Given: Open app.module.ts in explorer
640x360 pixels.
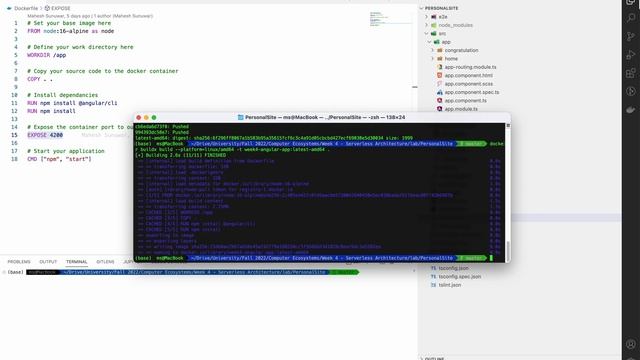Looking at the screenshot, I should [x=461, y=109].
